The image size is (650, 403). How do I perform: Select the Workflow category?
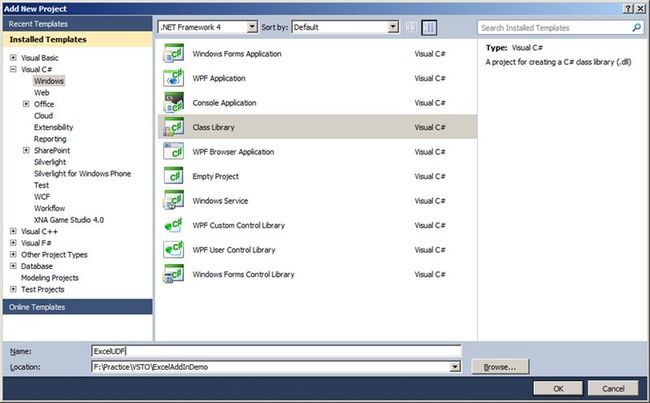click(x=49, y=208)
